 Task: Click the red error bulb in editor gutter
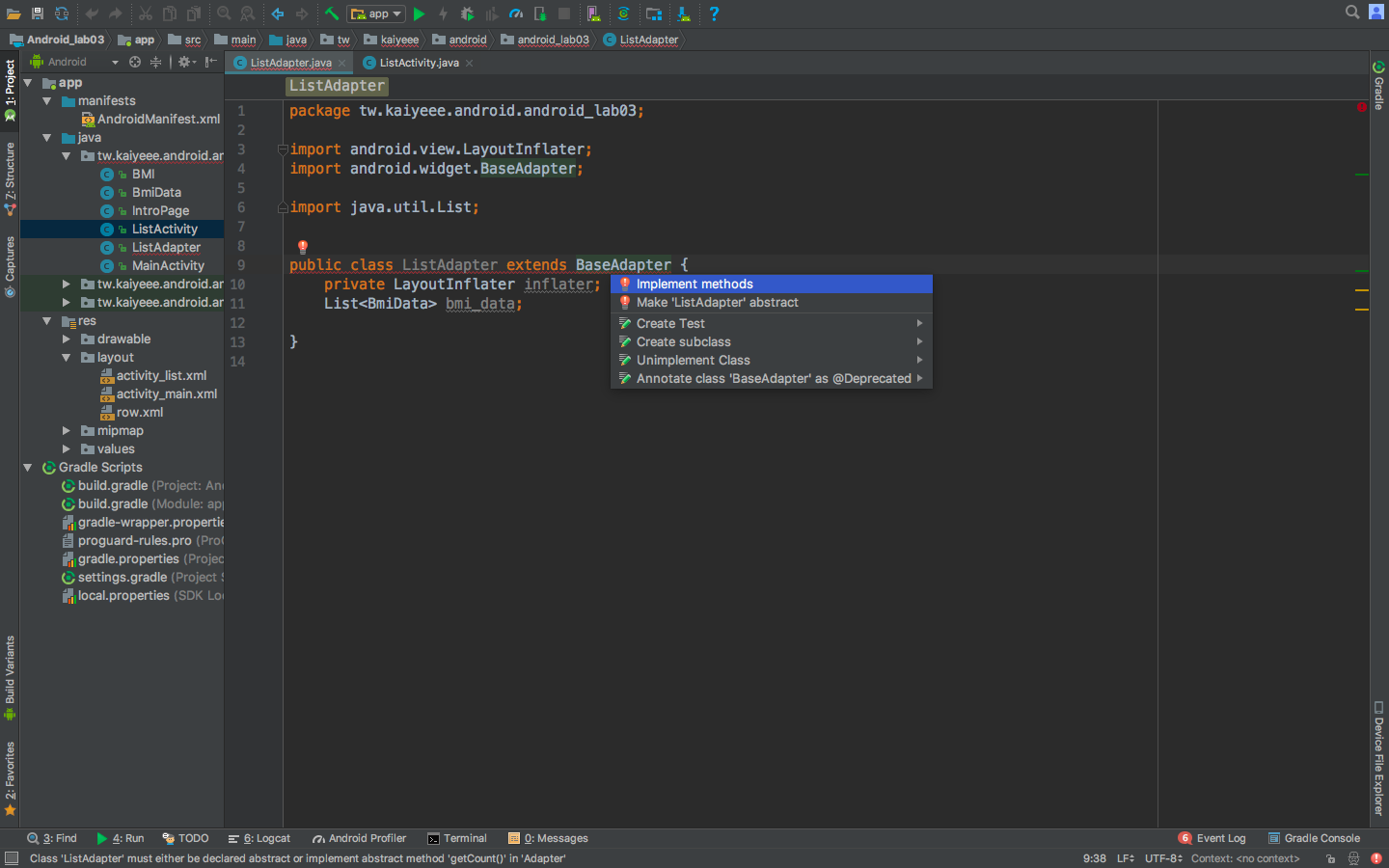tap(303, 247)
